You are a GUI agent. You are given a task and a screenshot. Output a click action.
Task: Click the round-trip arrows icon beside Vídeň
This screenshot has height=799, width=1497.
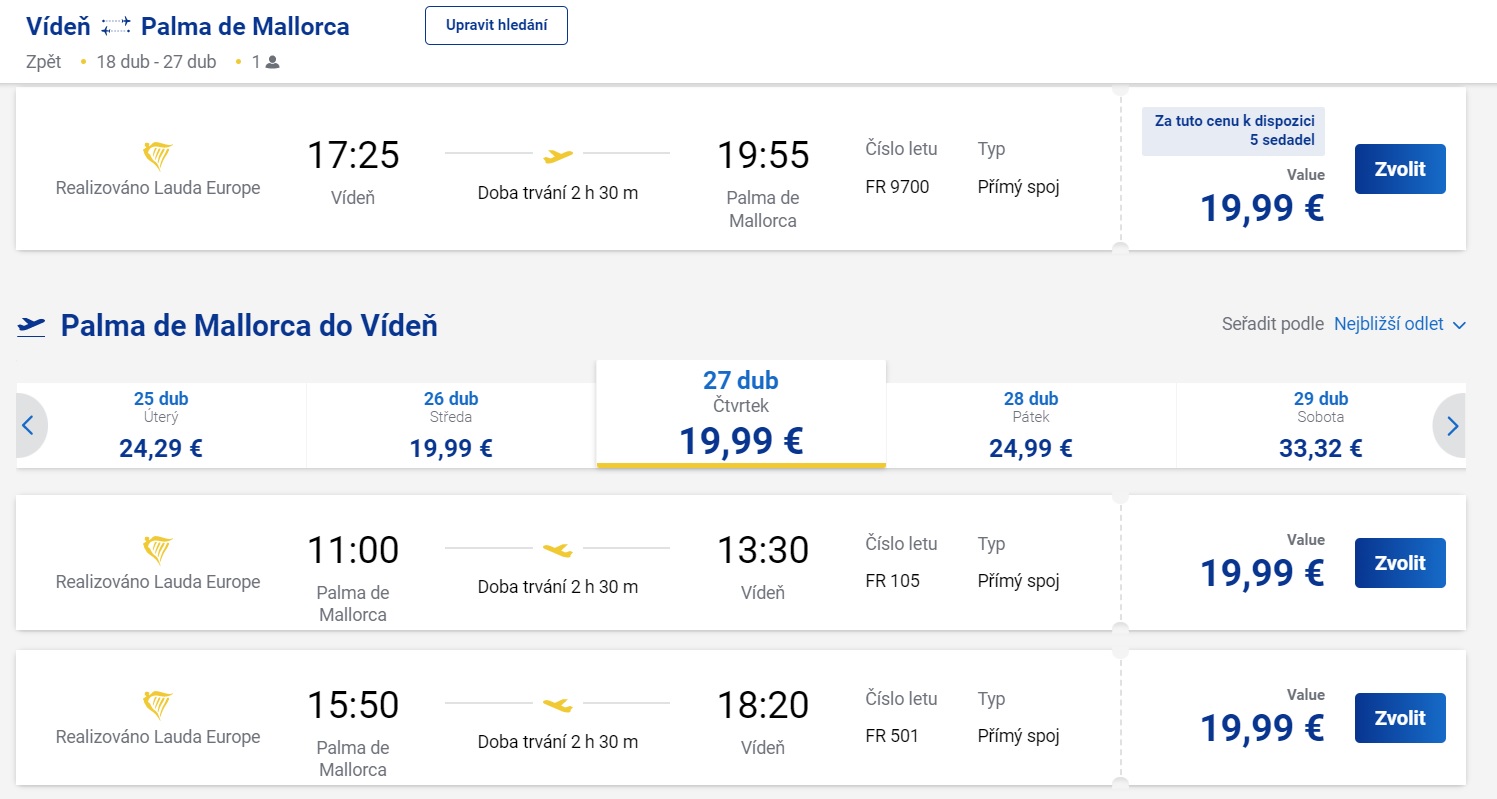(116, 26)
